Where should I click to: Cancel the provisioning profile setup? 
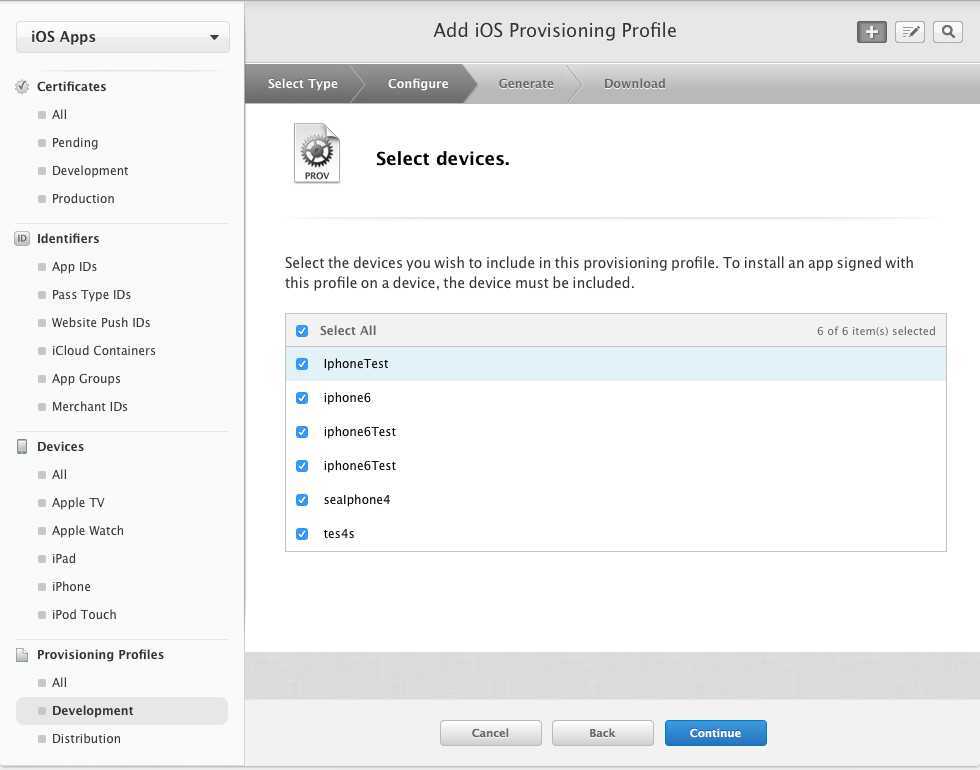[490, 733]
